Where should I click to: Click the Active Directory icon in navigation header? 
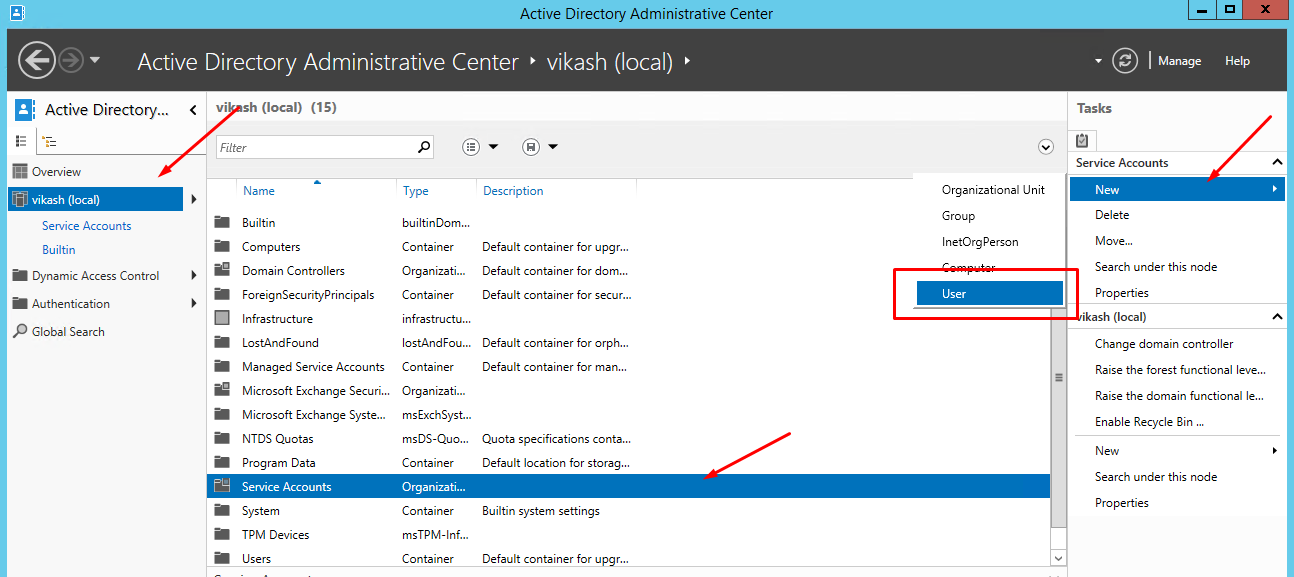coord(25,110)
